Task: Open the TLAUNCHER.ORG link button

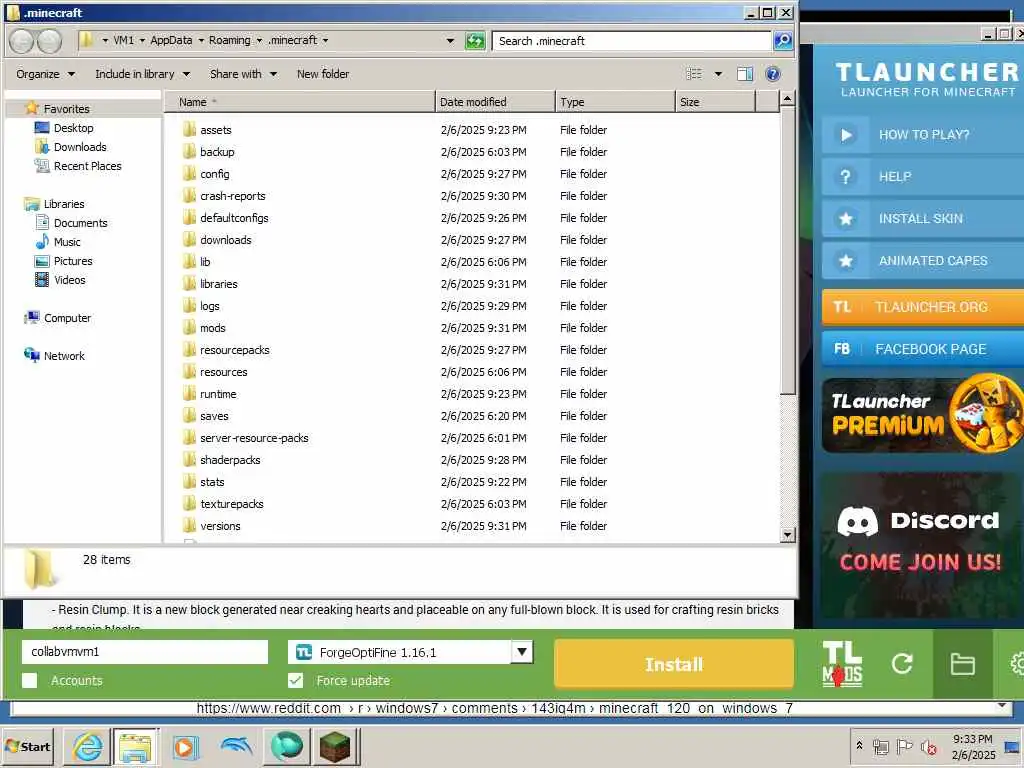Action: coord(922,307)
